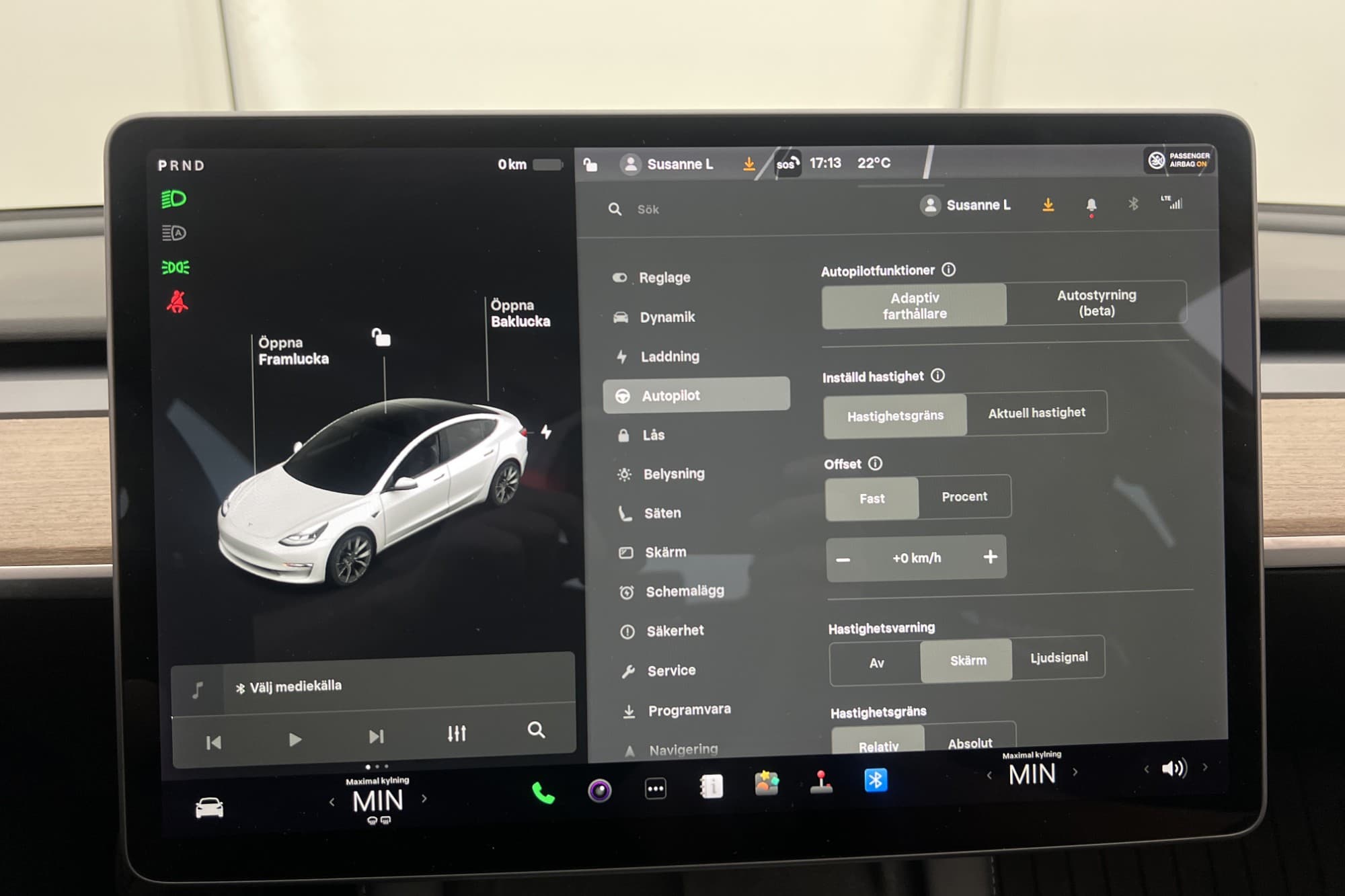The height and width of the screenshot is (896, 1345).
Task: Tap the car controls icon in dock
Action: point(209,807)
